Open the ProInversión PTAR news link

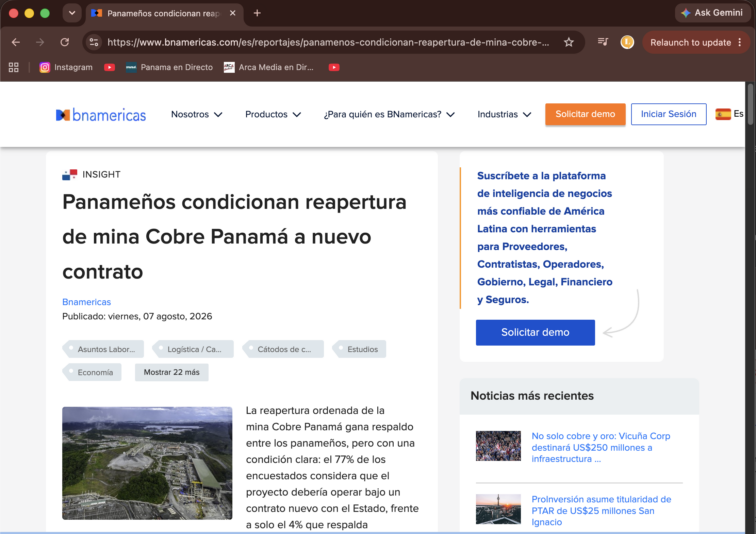(601, 511)
